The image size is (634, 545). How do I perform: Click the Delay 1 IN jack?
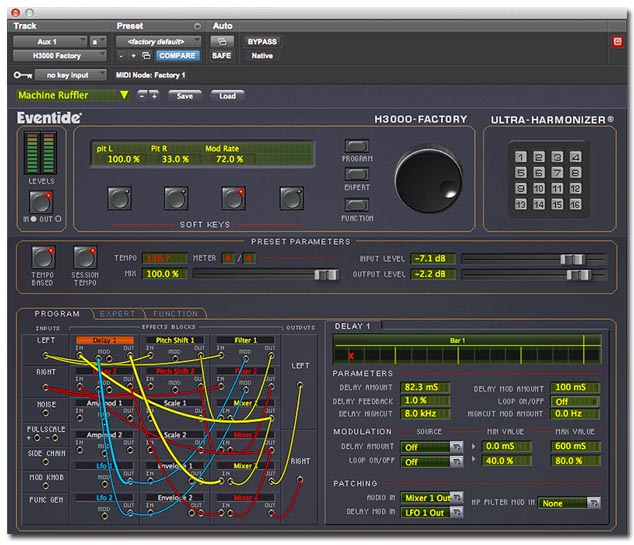(x=80, y=356)
